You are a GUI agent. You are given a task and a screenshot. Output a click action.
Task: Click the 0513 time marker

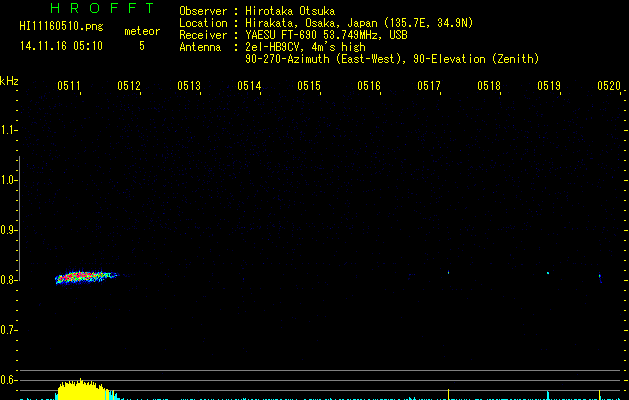click(x=189, y=86)
